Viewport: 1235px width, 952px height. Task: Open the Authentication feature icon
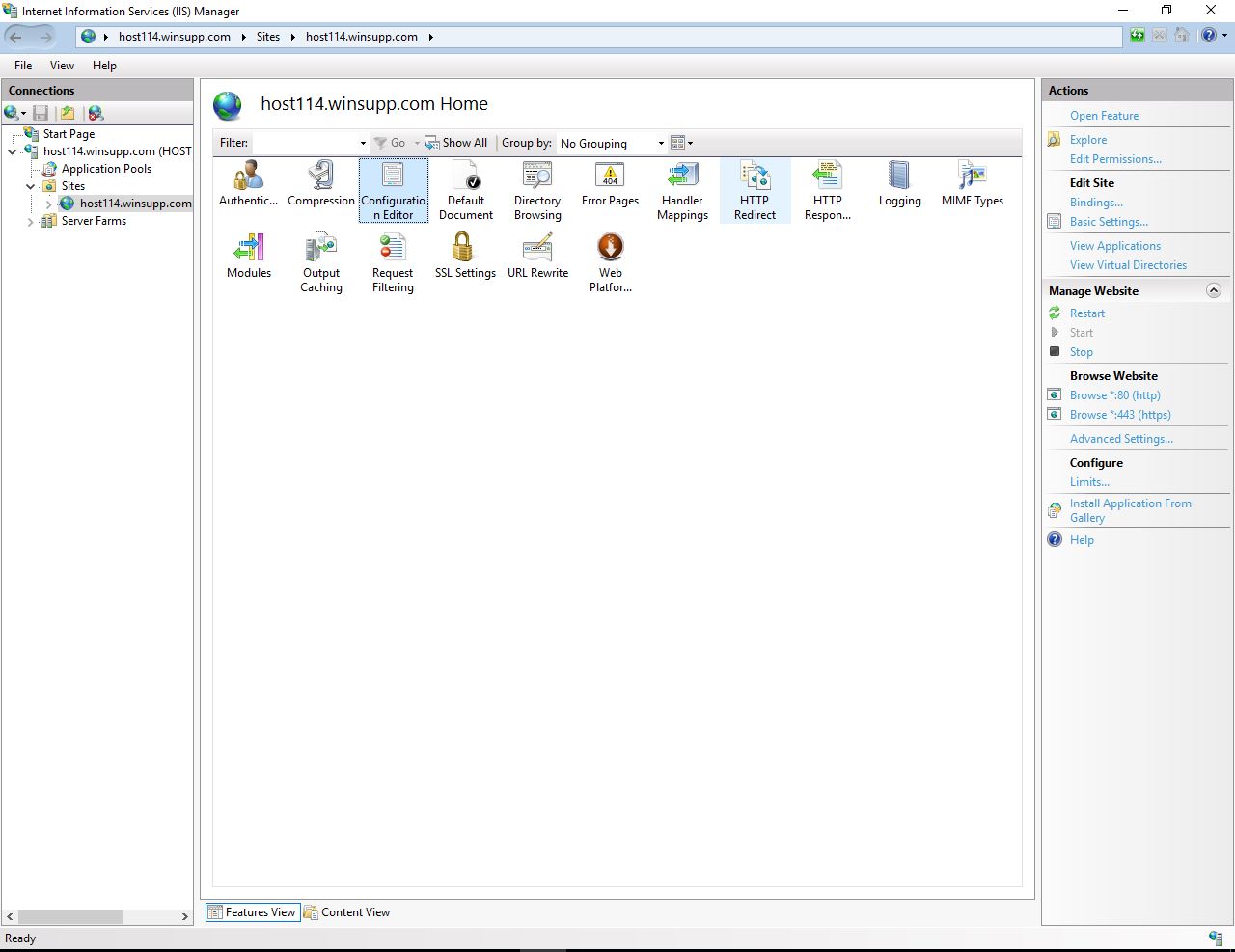pyautogui.click(x=248, y=183)
